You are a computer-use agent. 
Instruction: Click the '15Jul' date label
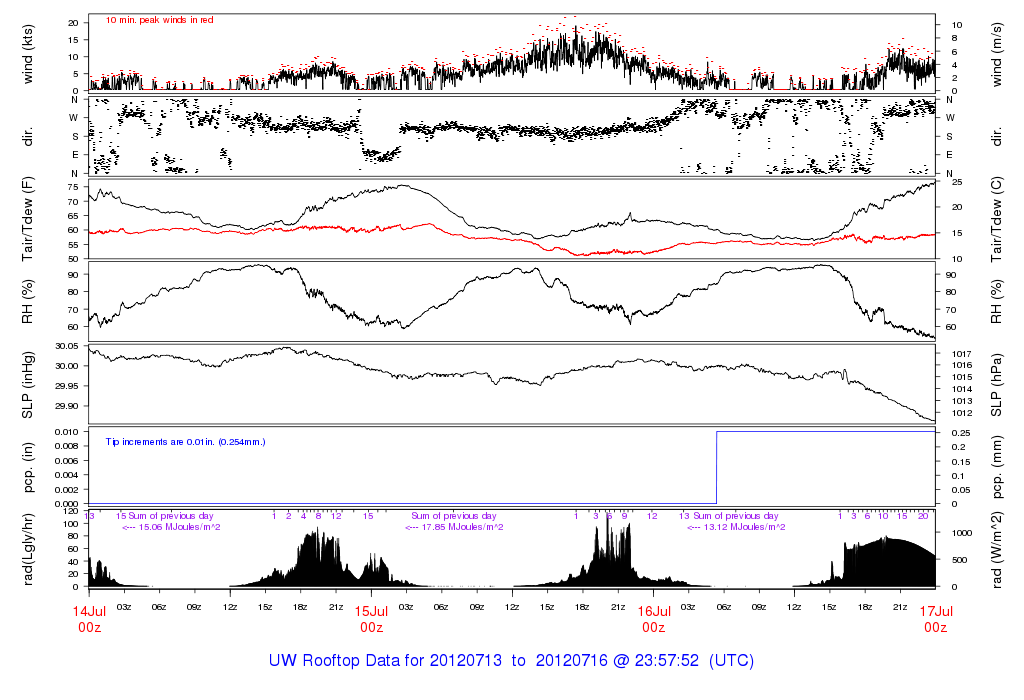tap(372, 612)
